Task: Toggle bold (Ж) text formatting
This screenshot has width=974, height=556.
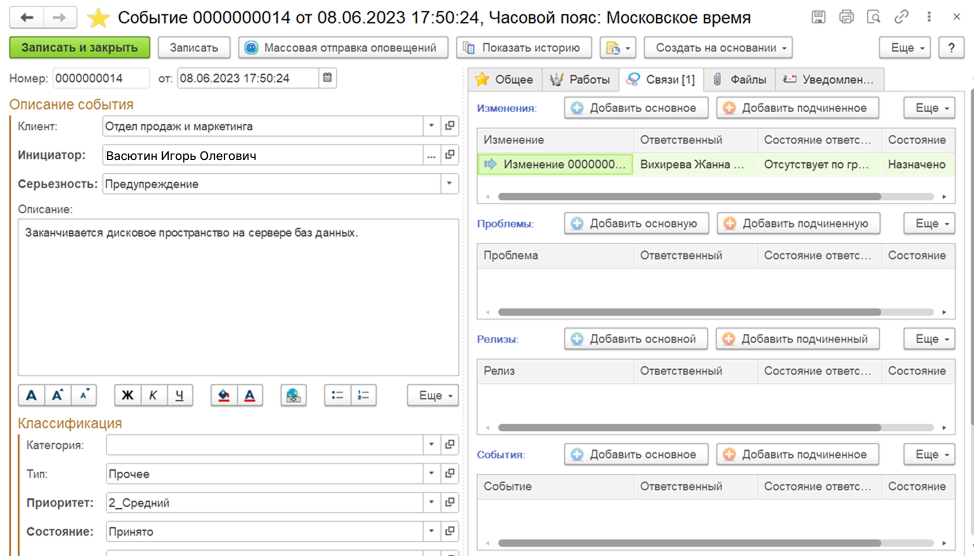Action: click(x=127, y=395)
